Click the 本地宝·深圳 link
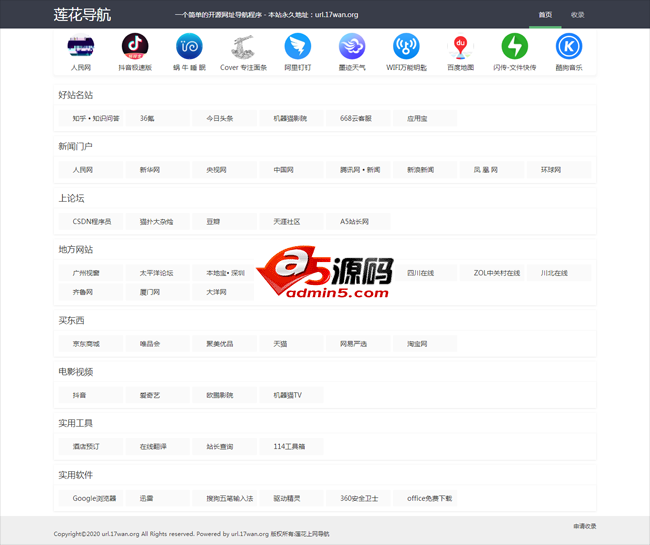This screenshot has width=650, height=545. pyautogui.click(x=224, y=273)
